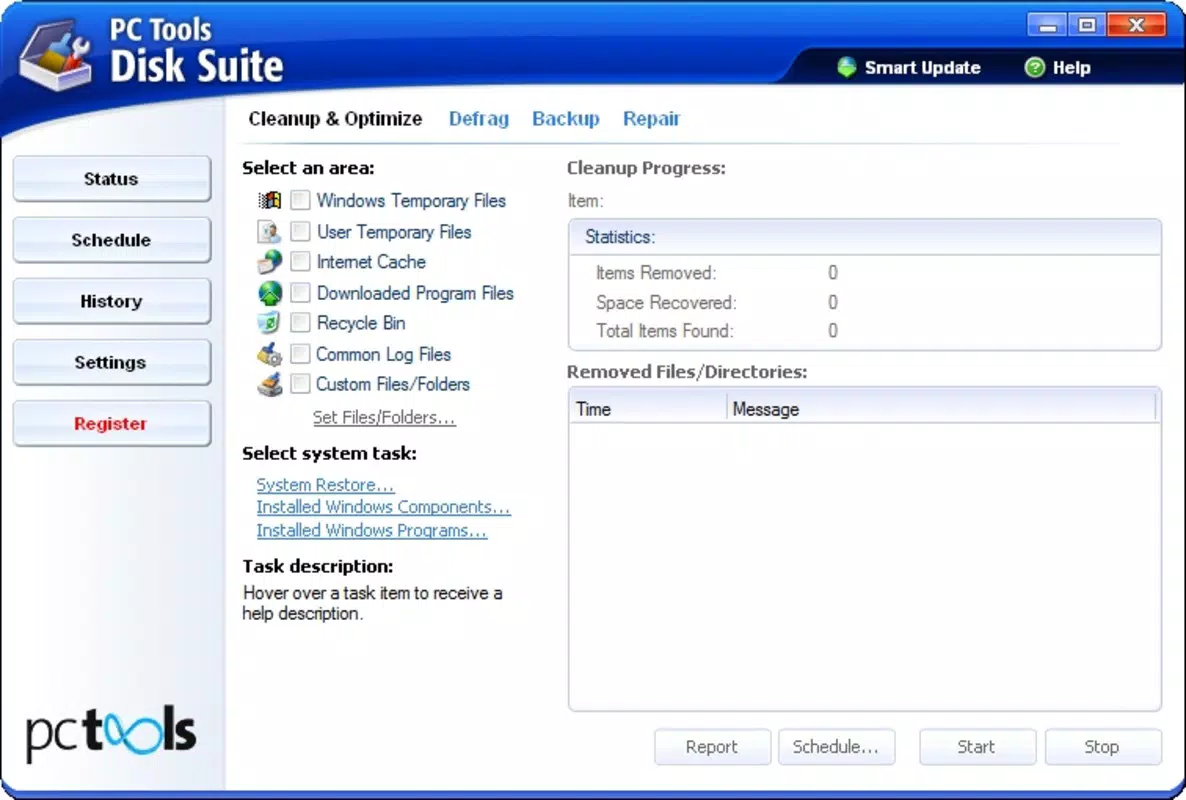
Task: Click the green Help question mark icon
Action: pyautogui.click(x=1034, y=67)
